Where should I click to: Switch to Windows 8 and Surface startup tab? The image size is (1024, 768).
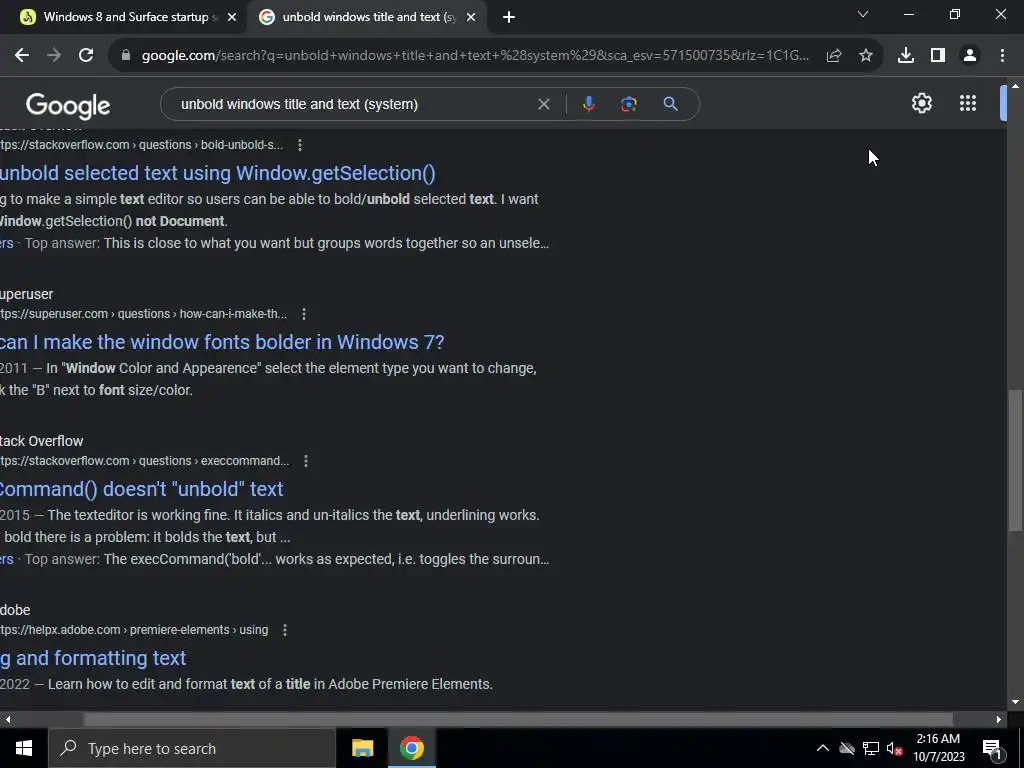pyautogui.click(x=124, y=17)
